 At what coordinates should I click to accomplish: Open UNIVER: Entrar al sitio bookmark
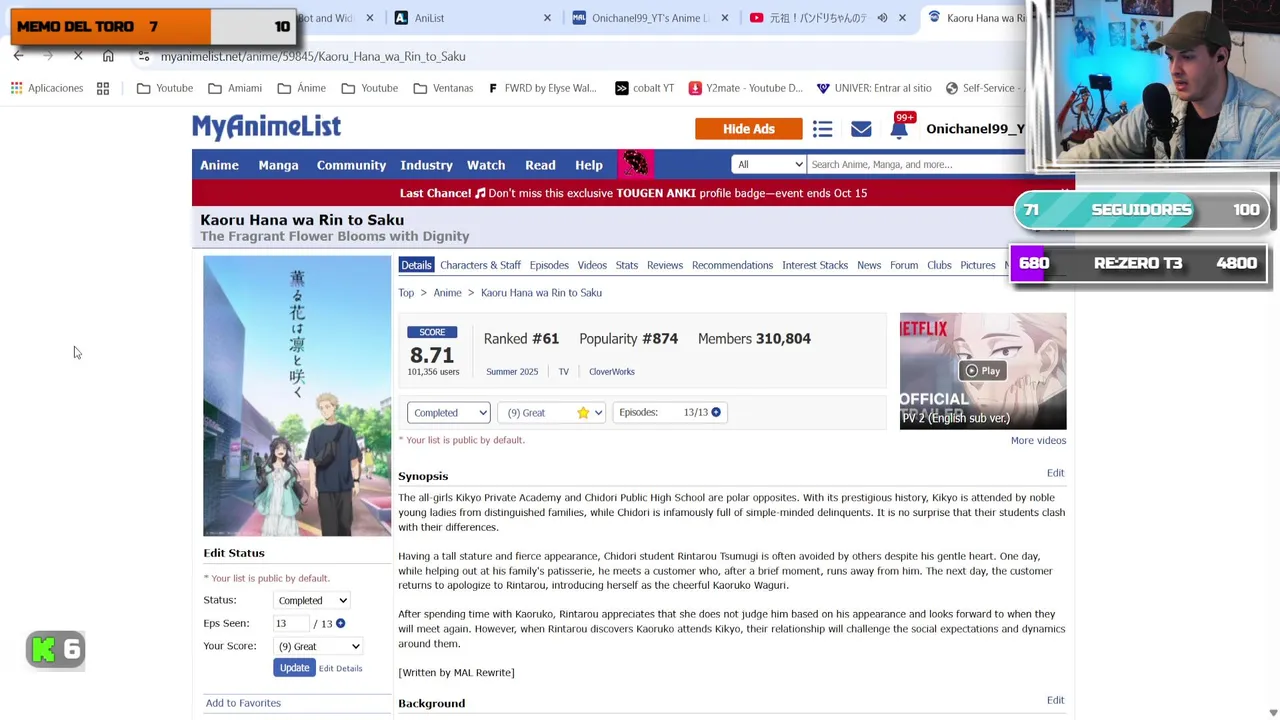[x=874, y=88]
